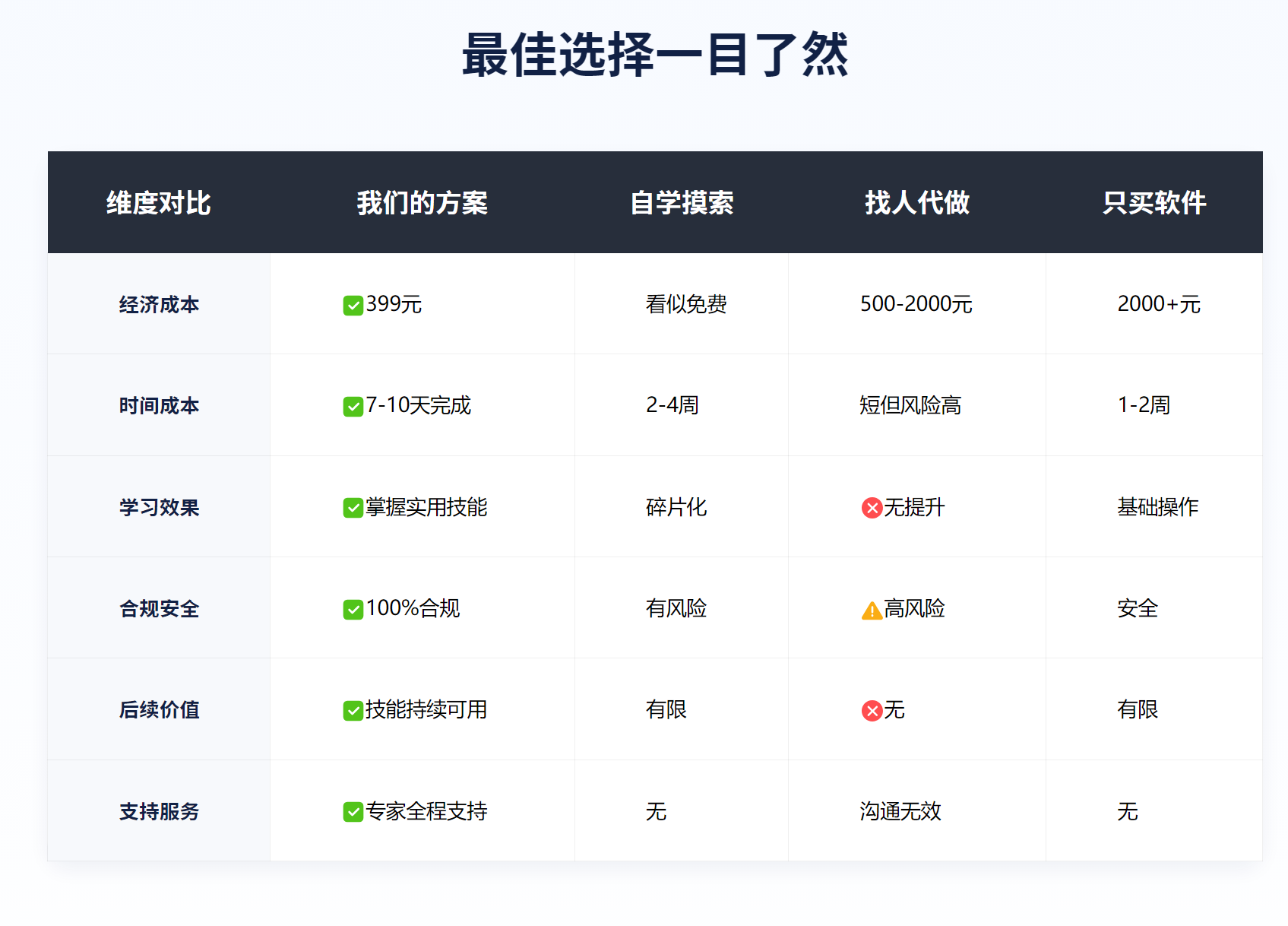The height and width of the screenshot is (926, 1288).
Task: Click the red cross in 后续价值 row
Action: pos(872,711)
